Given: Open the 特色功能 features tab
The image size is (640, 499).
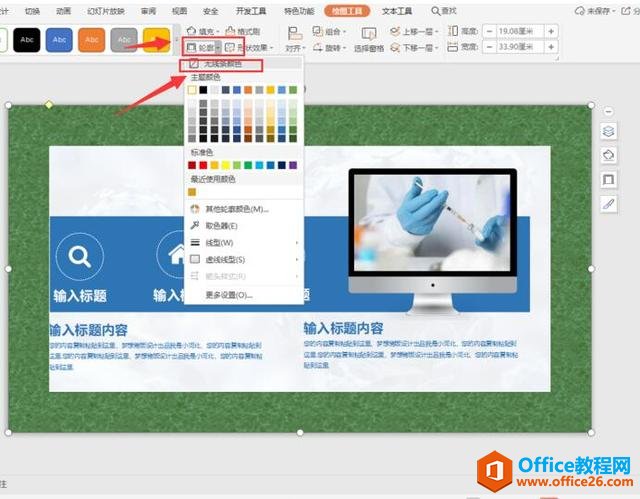Looking at the screenshot, I should click(299, 11).
